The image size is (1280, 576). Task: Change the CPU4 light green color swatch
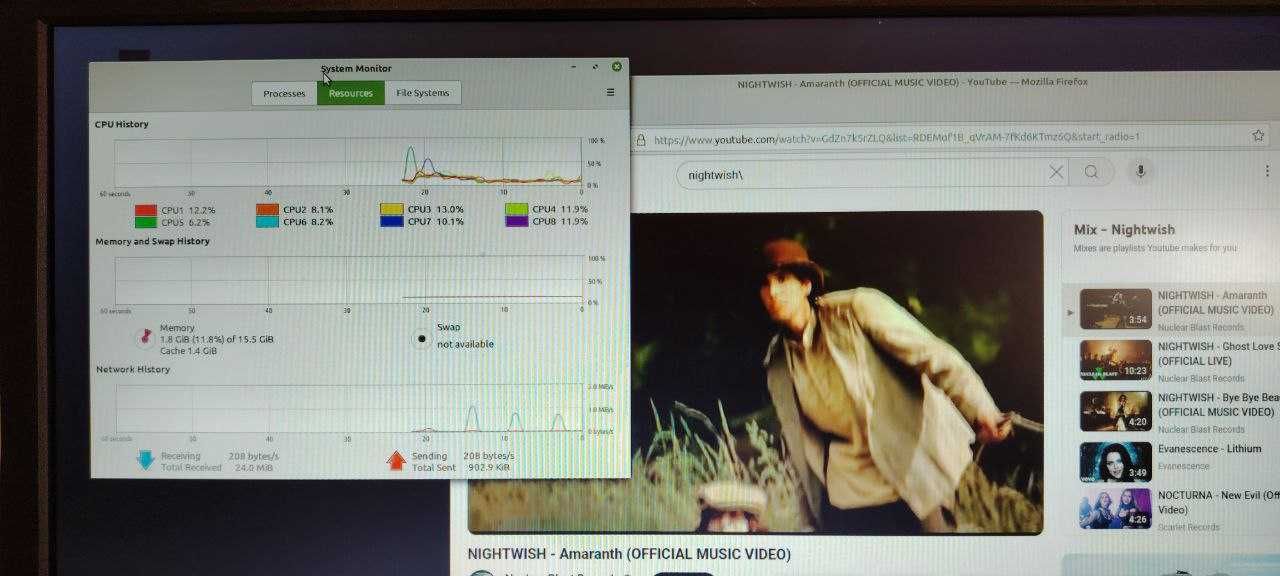(516, 210)
